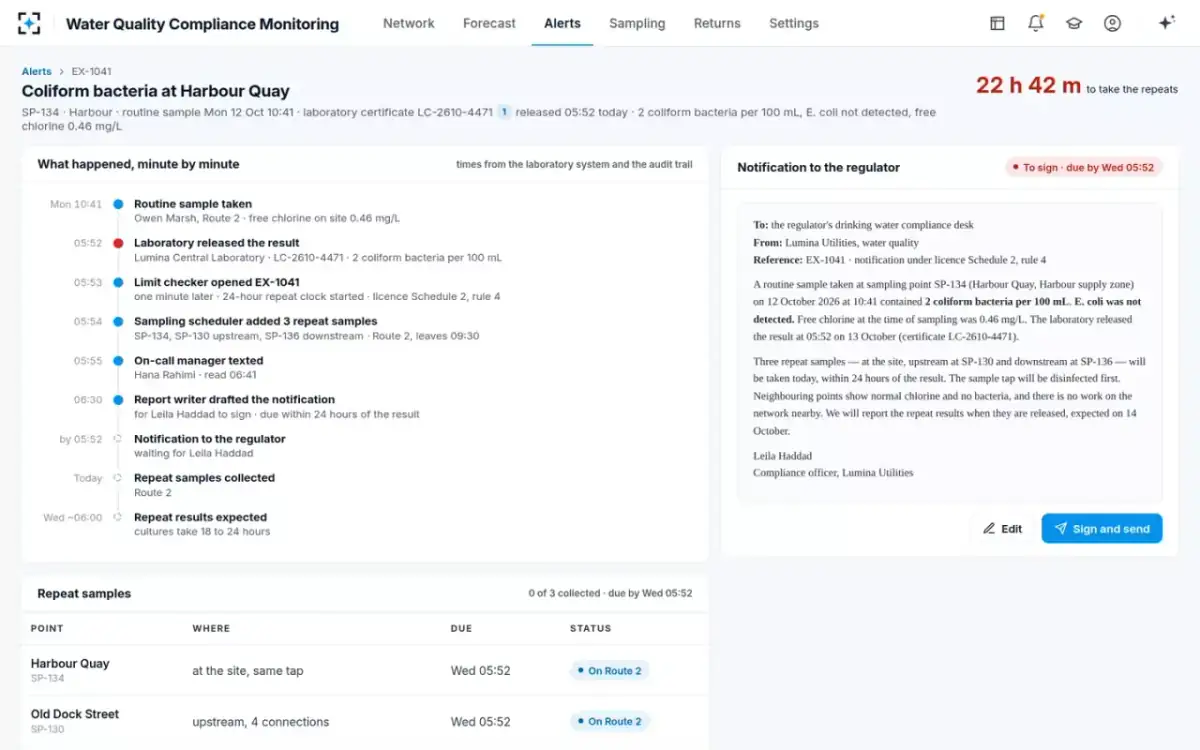The image size is (1200, 750).
Task: Select the dot for Report writer drafted the notification
Action: [x=118, y=400]
